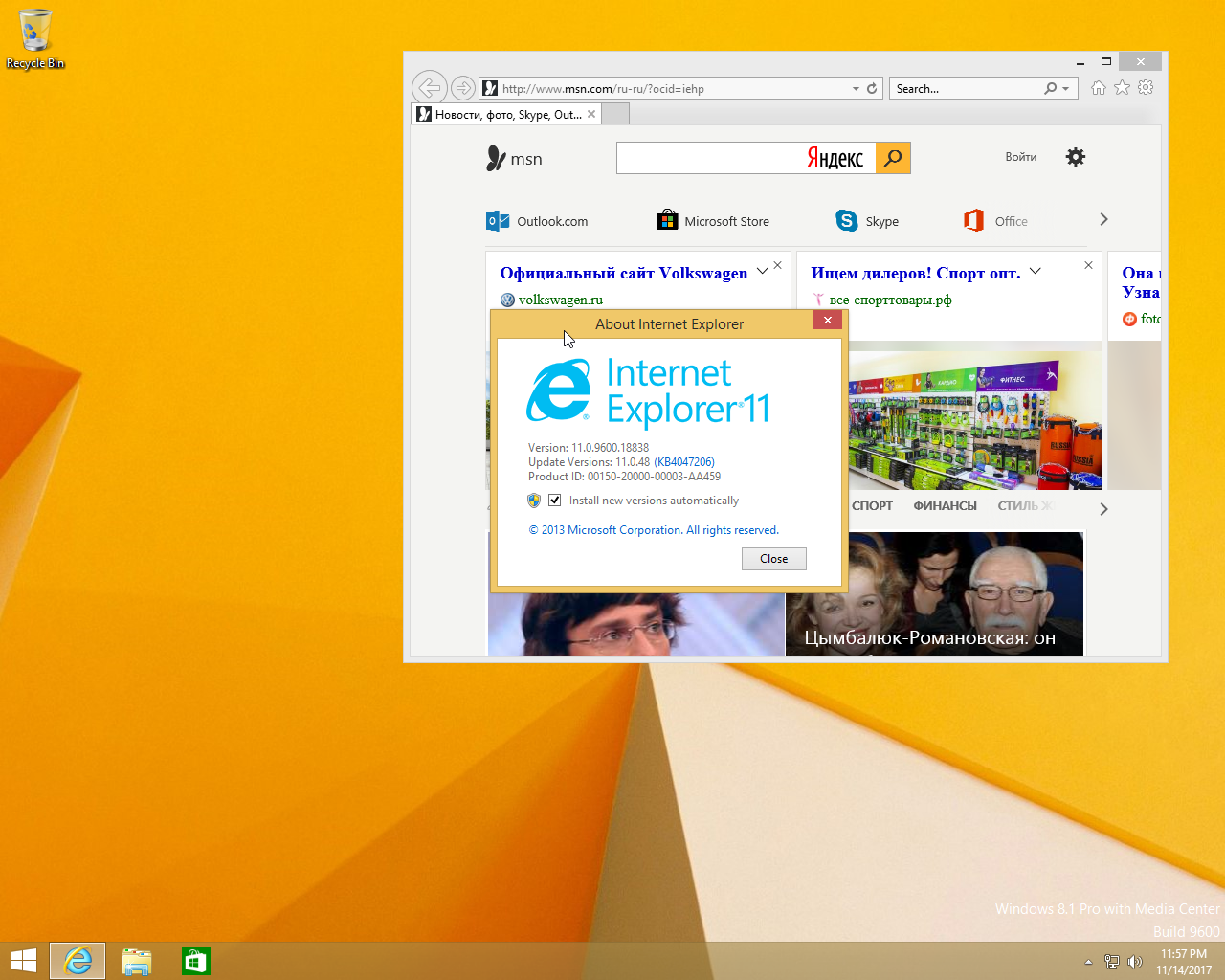This screenshot has width=1225, height=980.
Task: Open the KB4047206 update link
Action: coord(684,462)
